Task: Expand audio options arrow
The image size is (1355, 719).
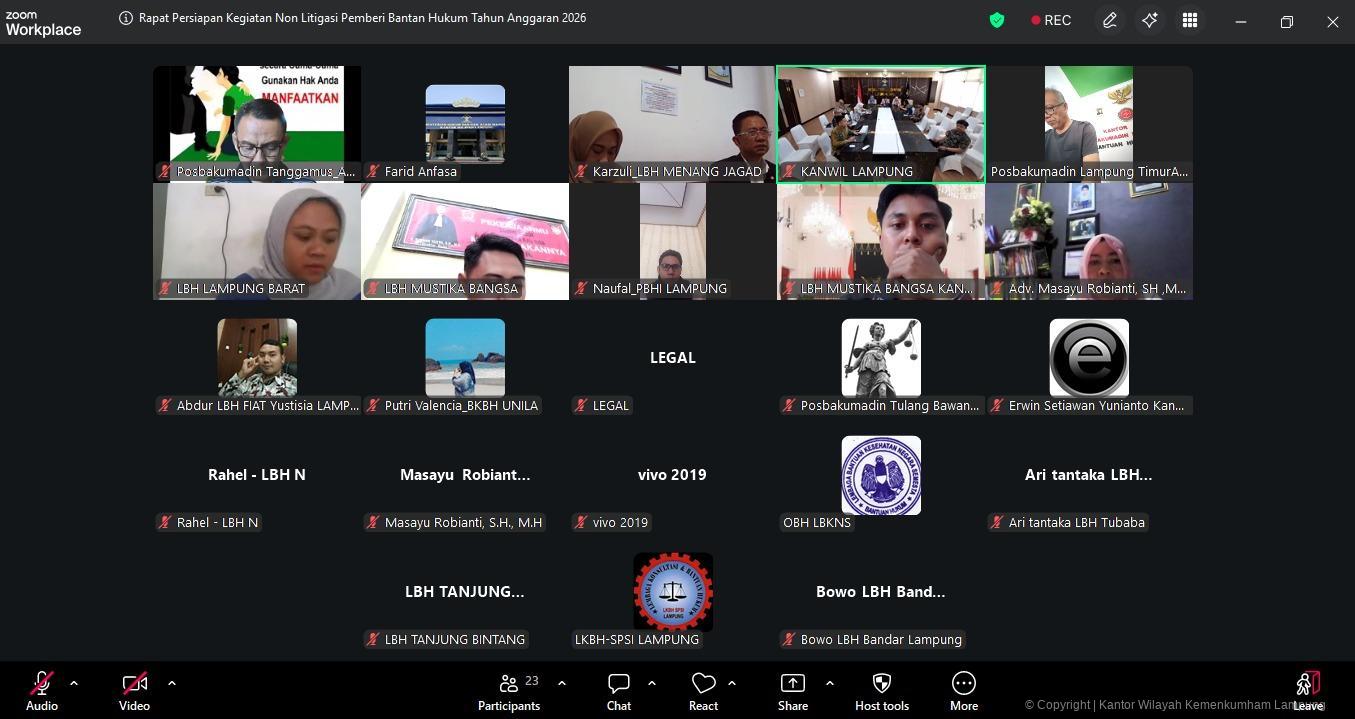Action: coord(74,683)
